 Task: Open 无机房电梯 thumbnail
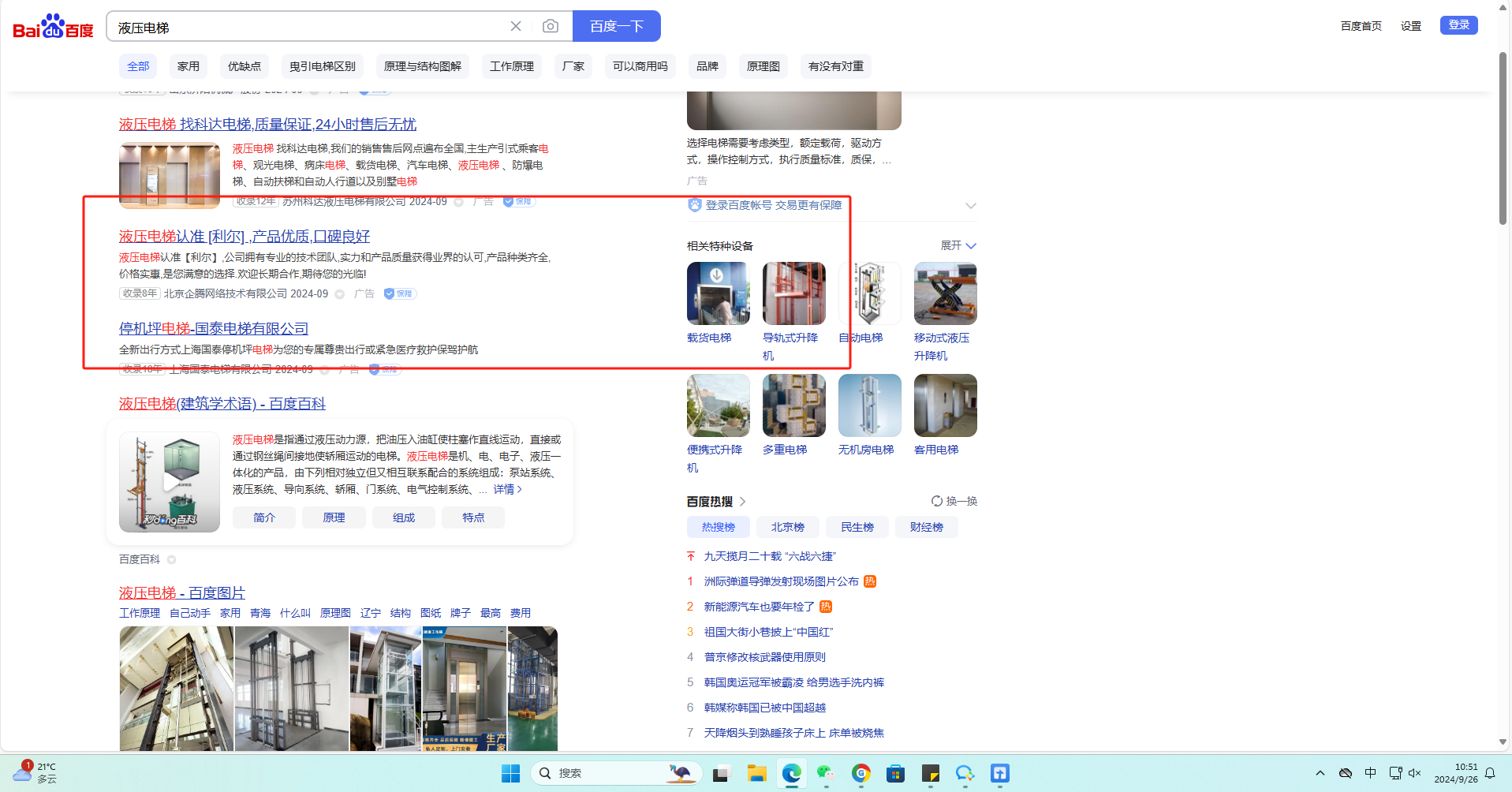click(x=870, y=405)
